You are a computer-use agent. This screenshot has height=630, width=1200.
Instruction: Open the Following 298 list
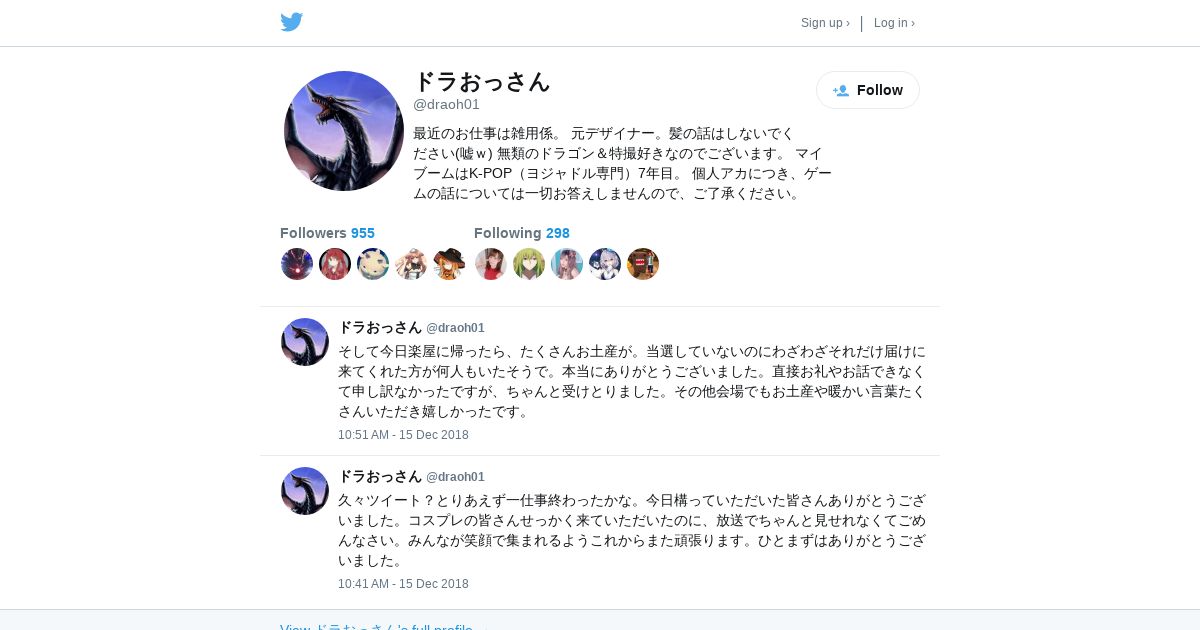[x=522, y=233]
